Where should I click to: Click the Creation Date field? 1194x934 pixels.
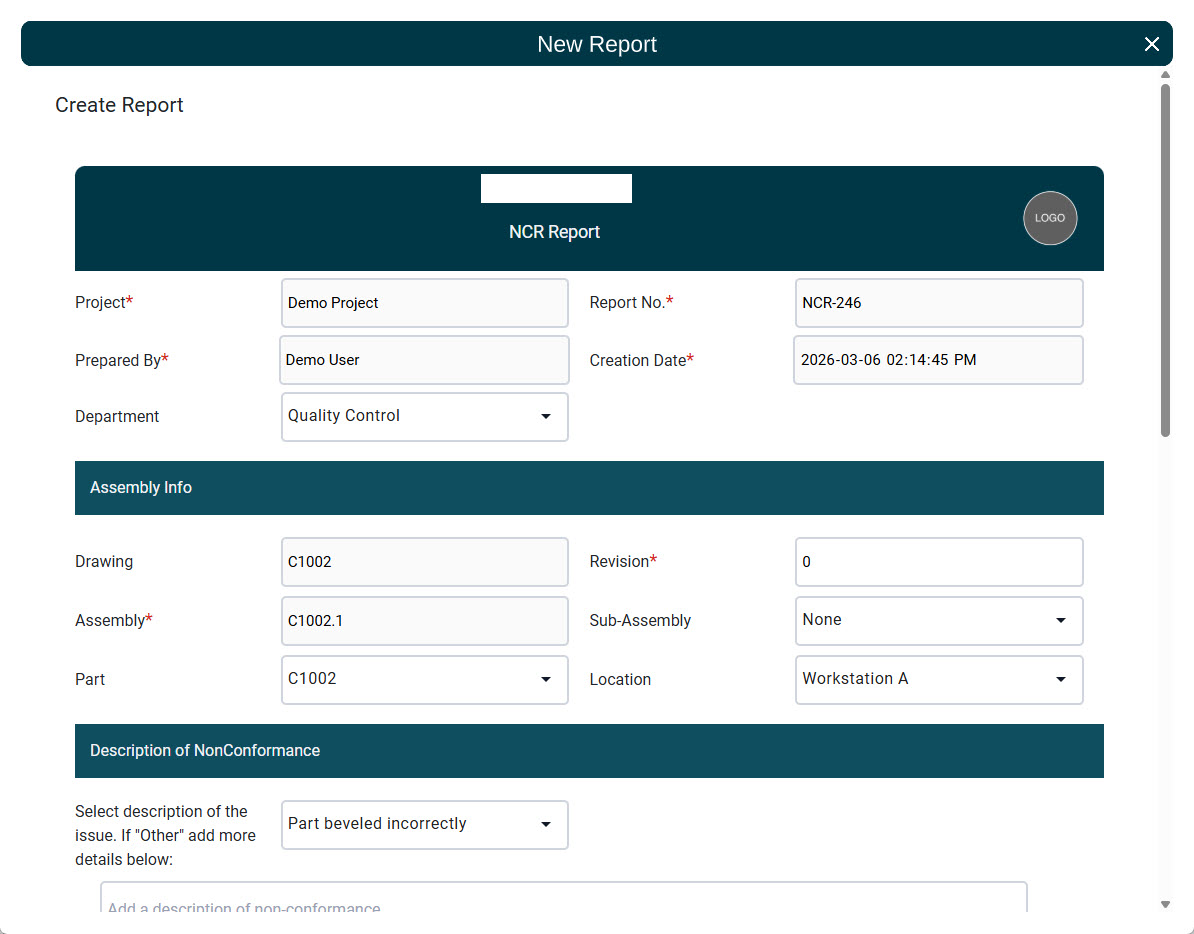pyautogui.click(x=938, y=360)
